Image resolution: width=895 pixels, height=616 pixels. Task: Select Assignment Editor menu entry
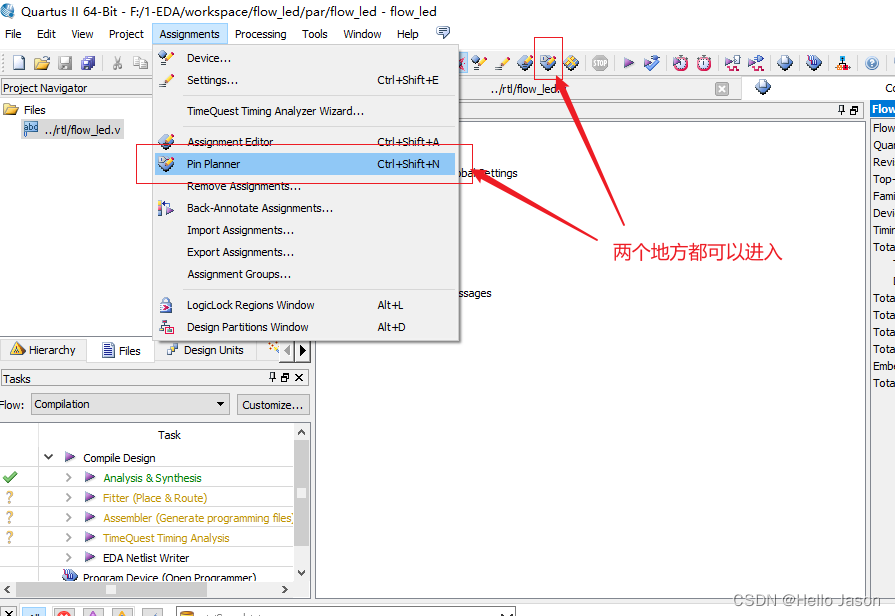point(305,142)
